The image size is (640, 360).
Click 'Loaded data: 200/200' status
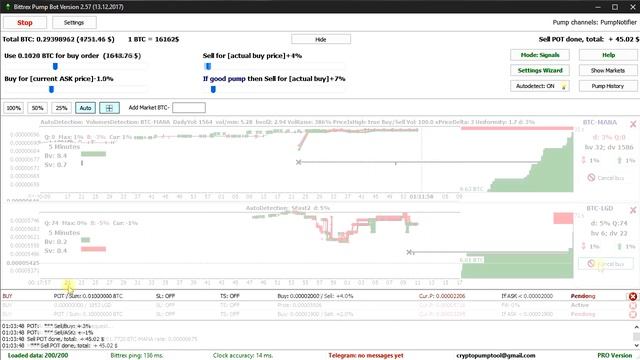coord(38,356)
